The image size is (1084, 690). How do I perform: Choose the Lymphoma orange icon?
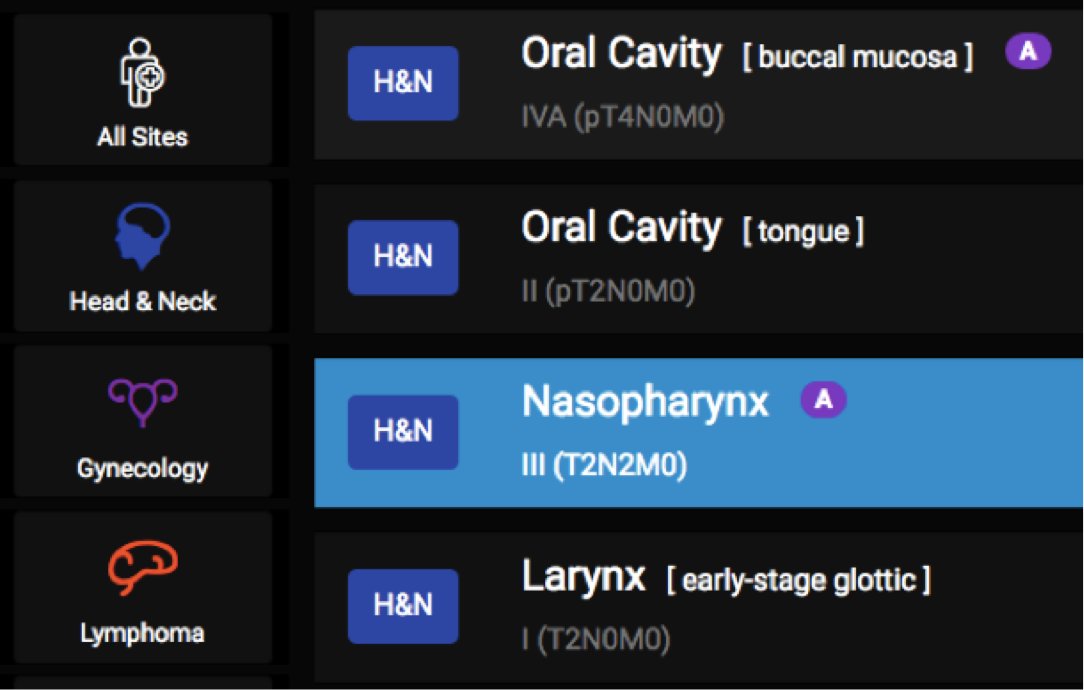click(x=143, y=567)
